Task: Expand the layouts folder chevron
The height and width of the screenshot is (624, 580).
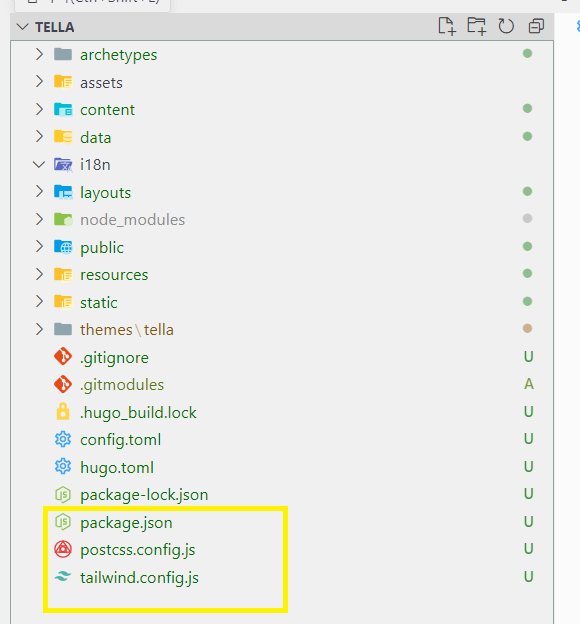Action: tap(39, 192)
